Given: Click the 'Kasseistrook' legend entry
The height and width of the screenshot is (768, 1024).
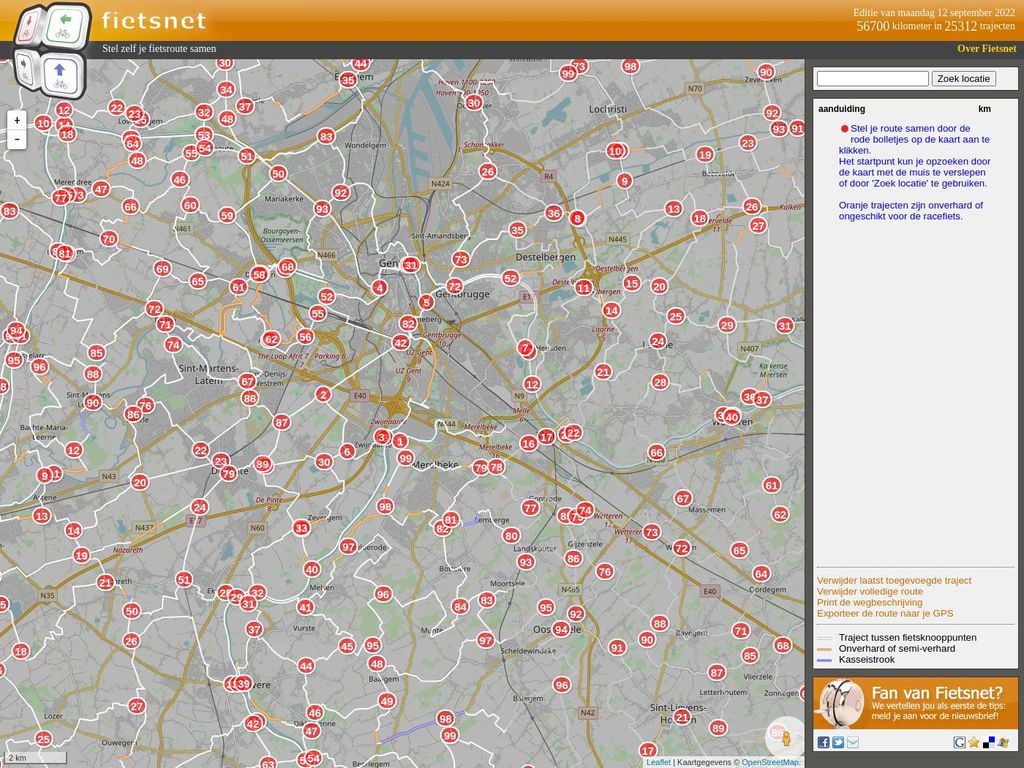Looking at the screenshot, I should pos(867,660).
